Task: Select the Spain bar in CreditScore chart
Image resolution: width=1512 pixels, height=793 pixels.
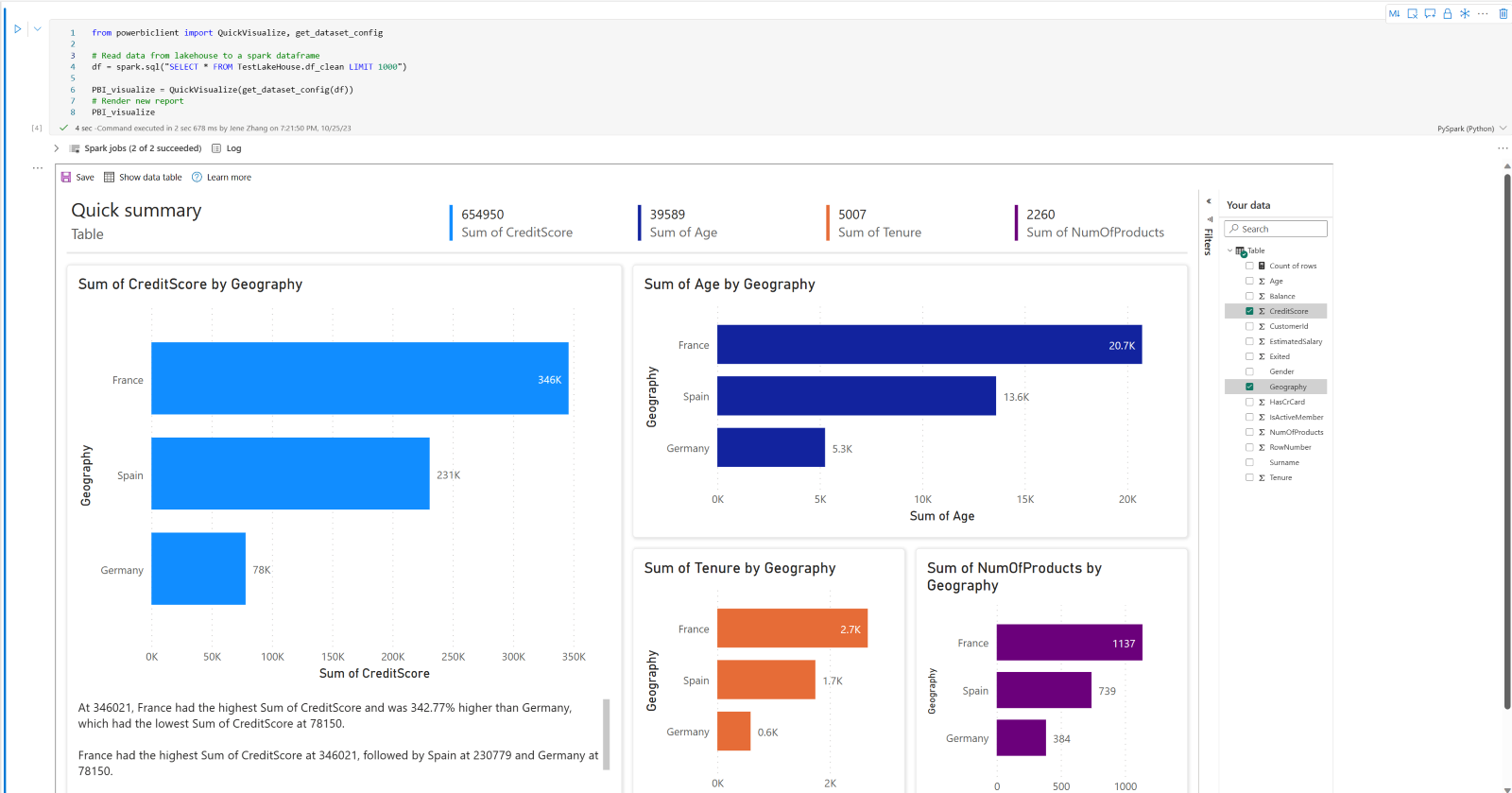Action: pos(290,474)
